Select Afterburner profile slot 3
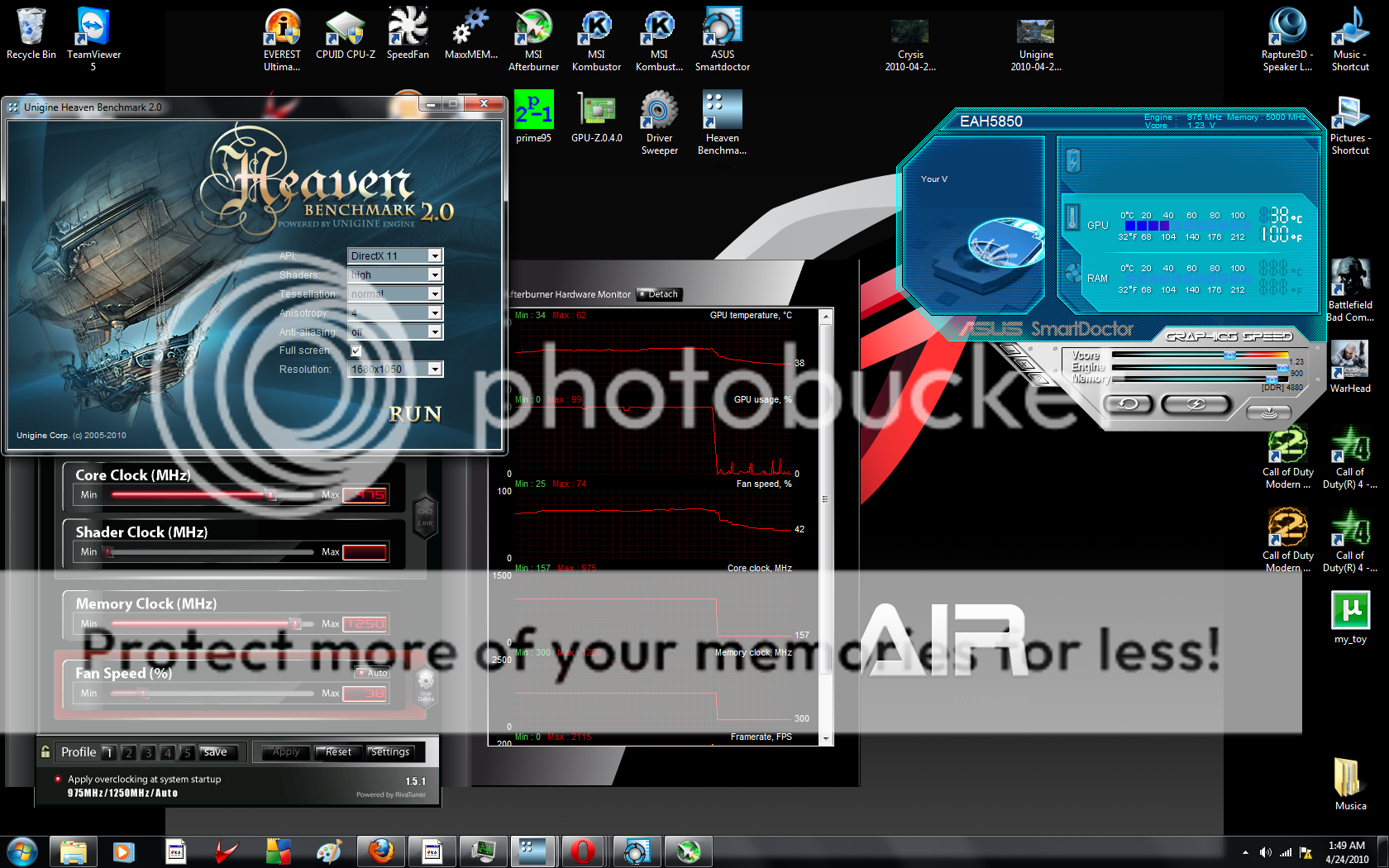The width and height of the screenshot is (1389, 868). (x=148, y=752)
